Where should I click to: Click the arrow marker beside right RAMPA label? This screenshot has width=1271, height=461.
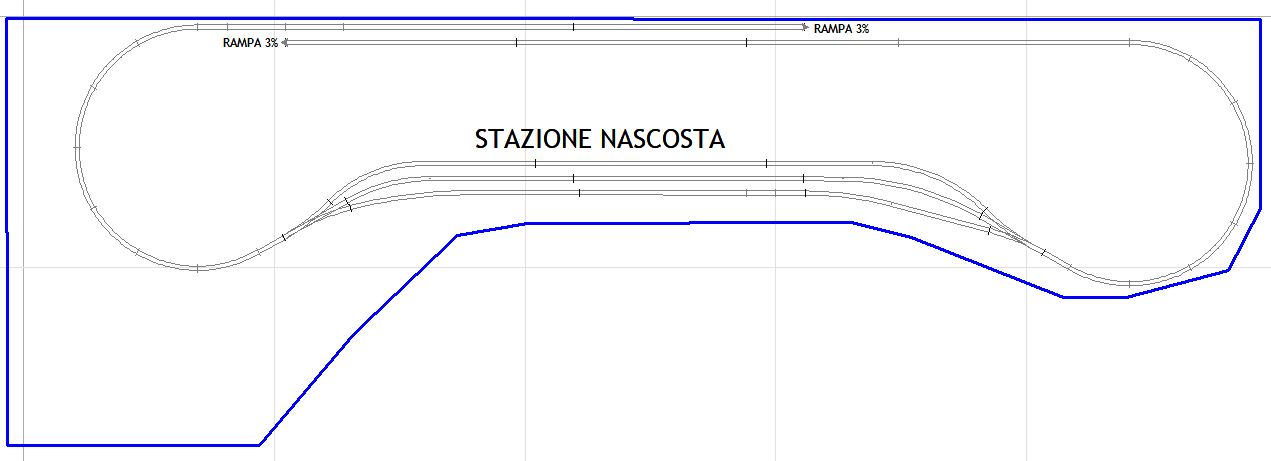click(x=805, y=28)
